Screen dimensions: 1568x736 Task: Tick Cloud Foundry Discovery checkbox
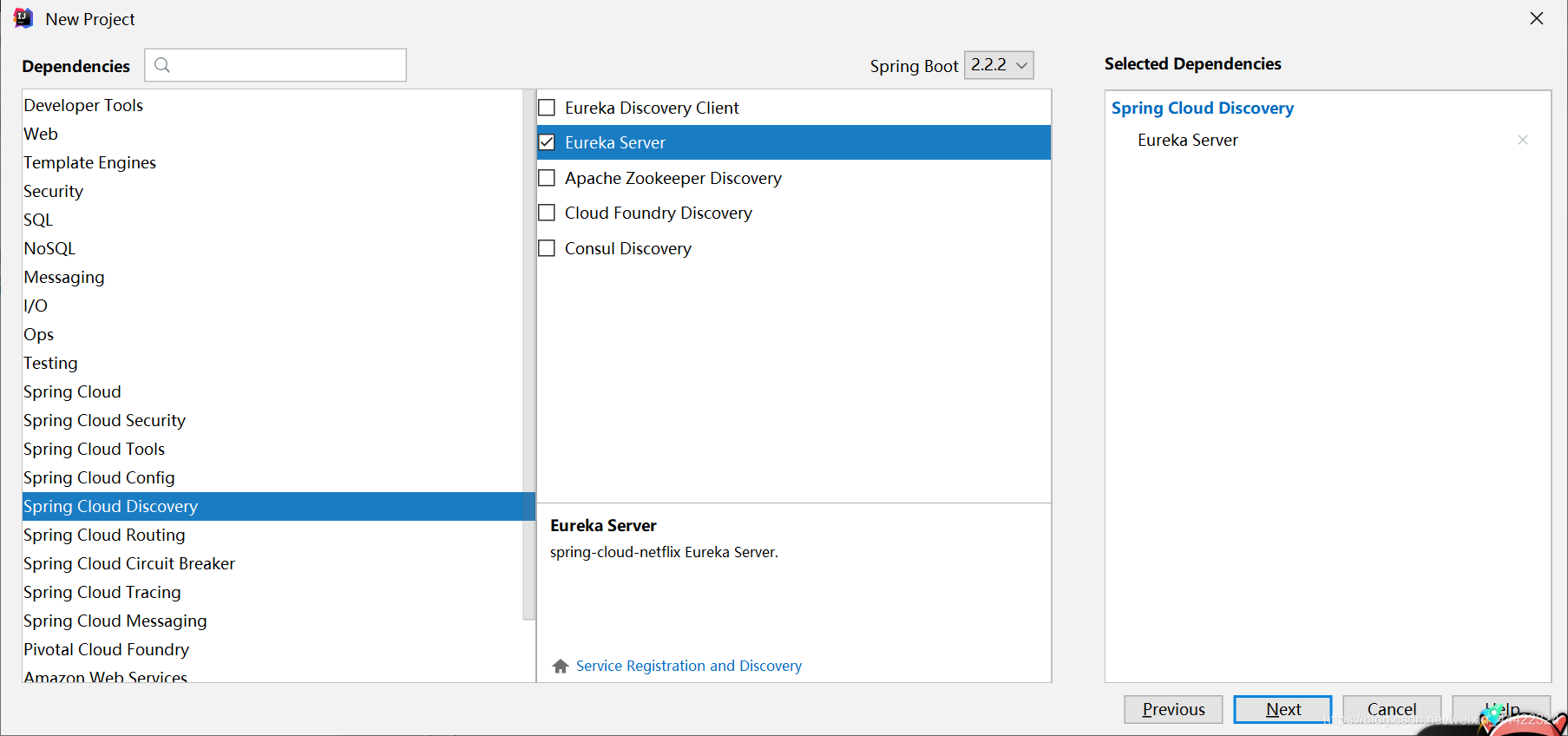[x=547, y=213]
